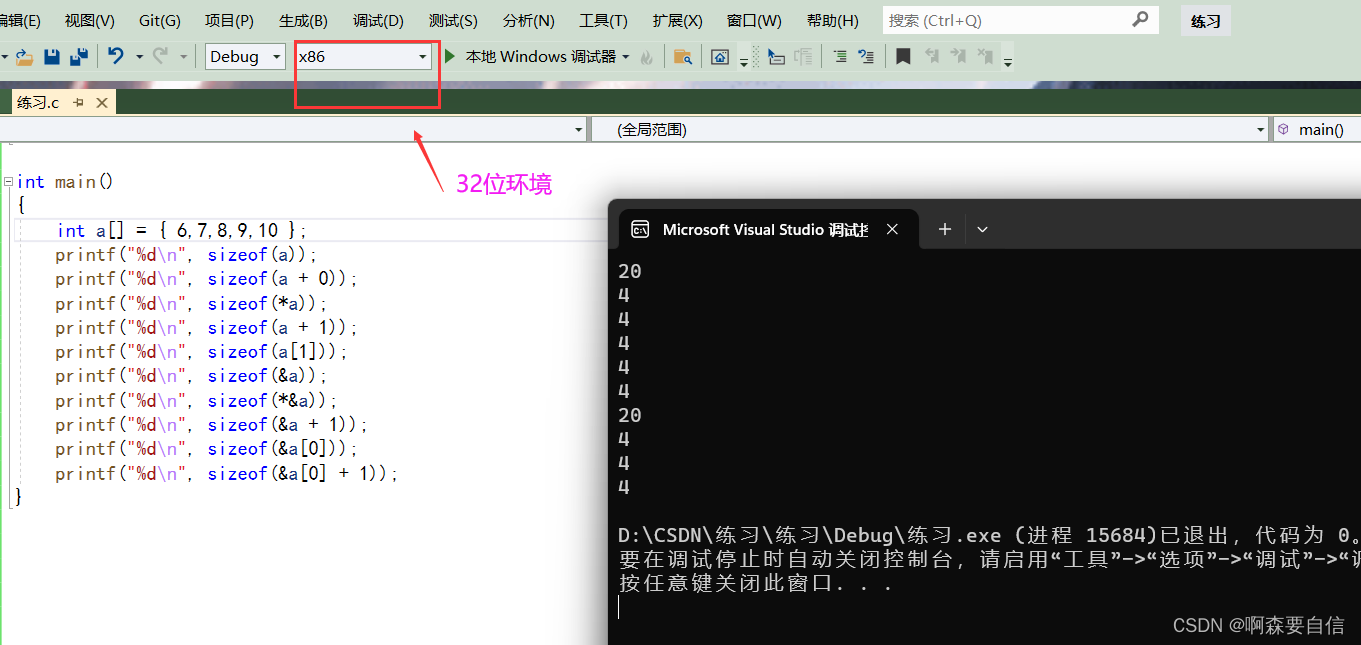Open the 分析(N) menu
1361x645 pixels.
[528, 20]
